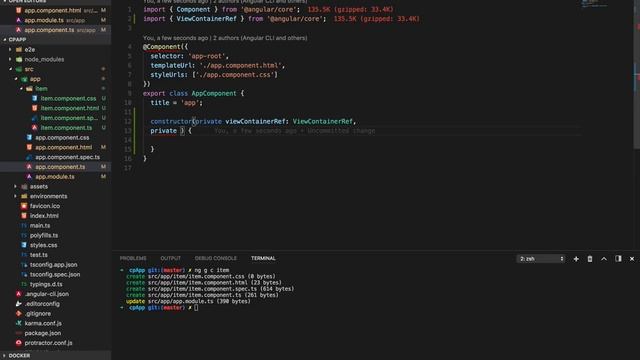
Task: Click the authors code lens above @Component
Action: coord(225,38)
